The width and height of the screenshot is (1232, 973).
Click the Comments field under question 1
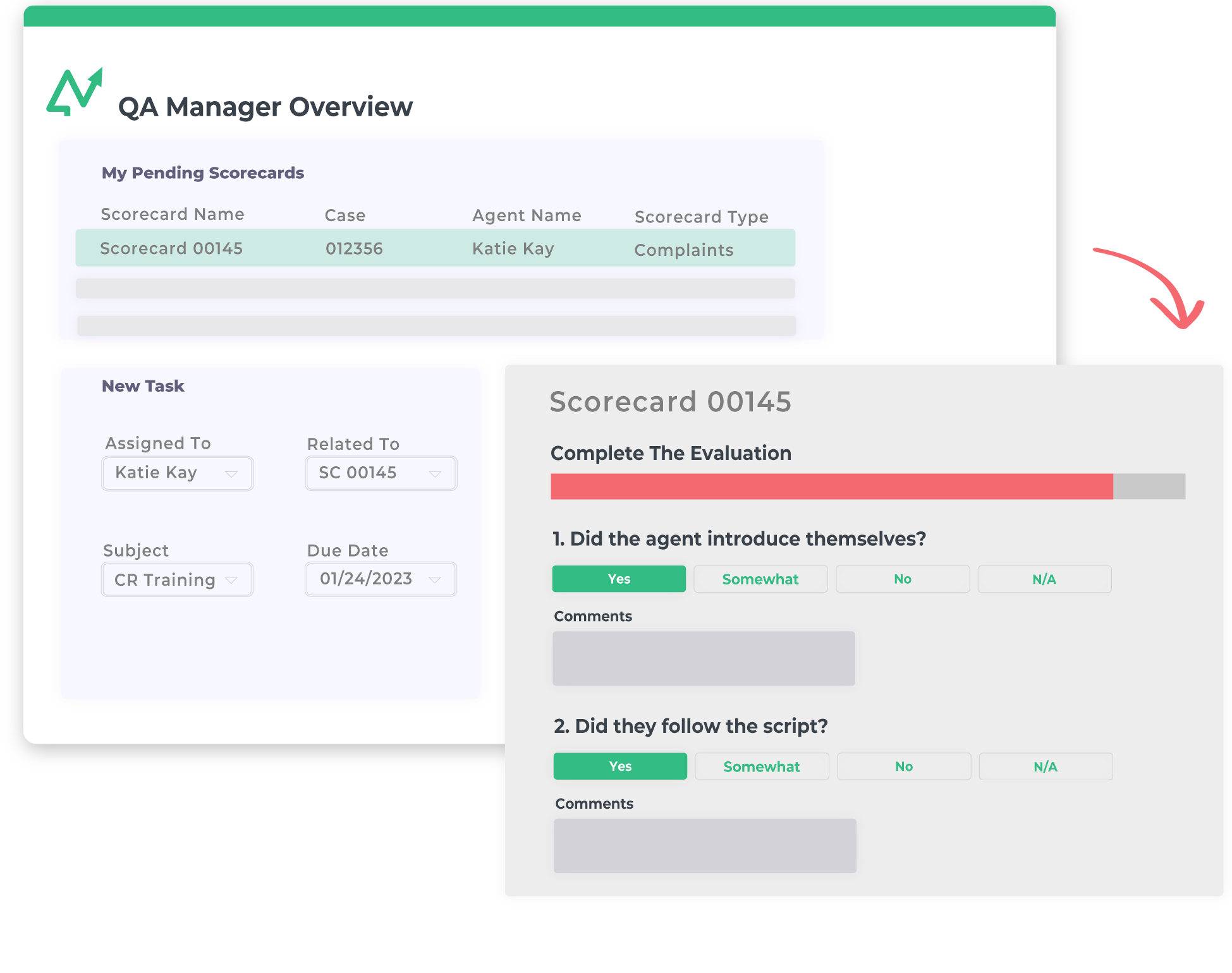(704, 658)
